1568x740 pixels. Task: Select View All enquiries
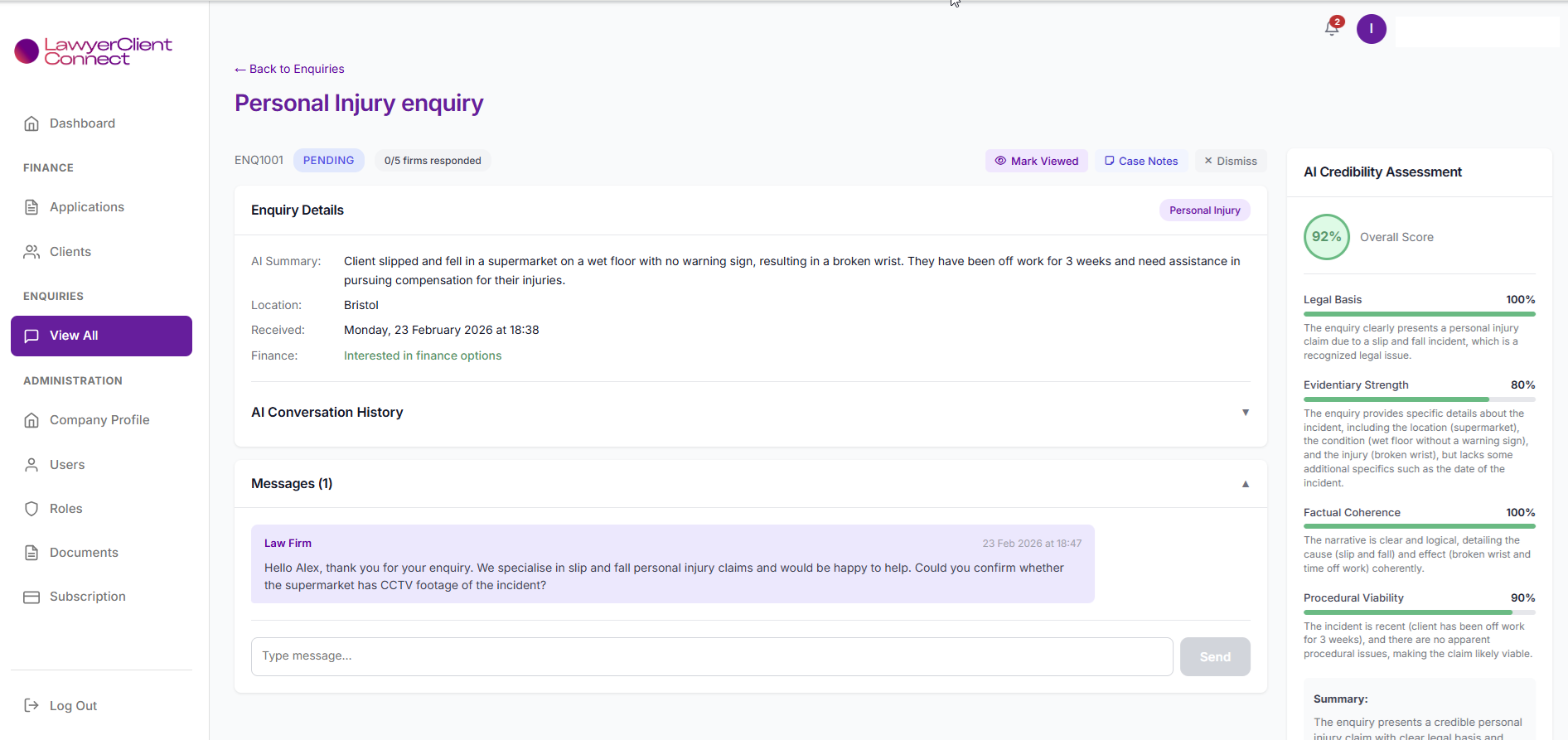pyautogui.click(x=101, y=336)
